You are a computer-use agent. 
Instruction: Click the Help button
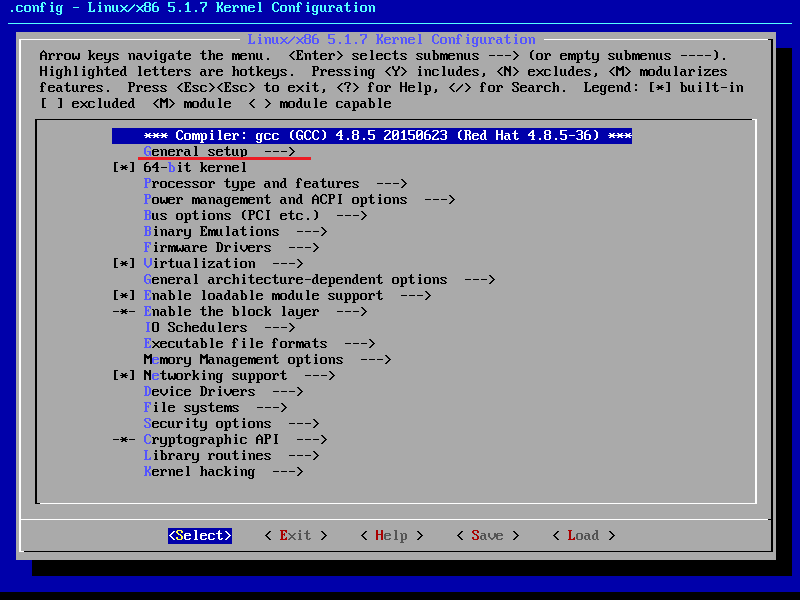point(392,536)
